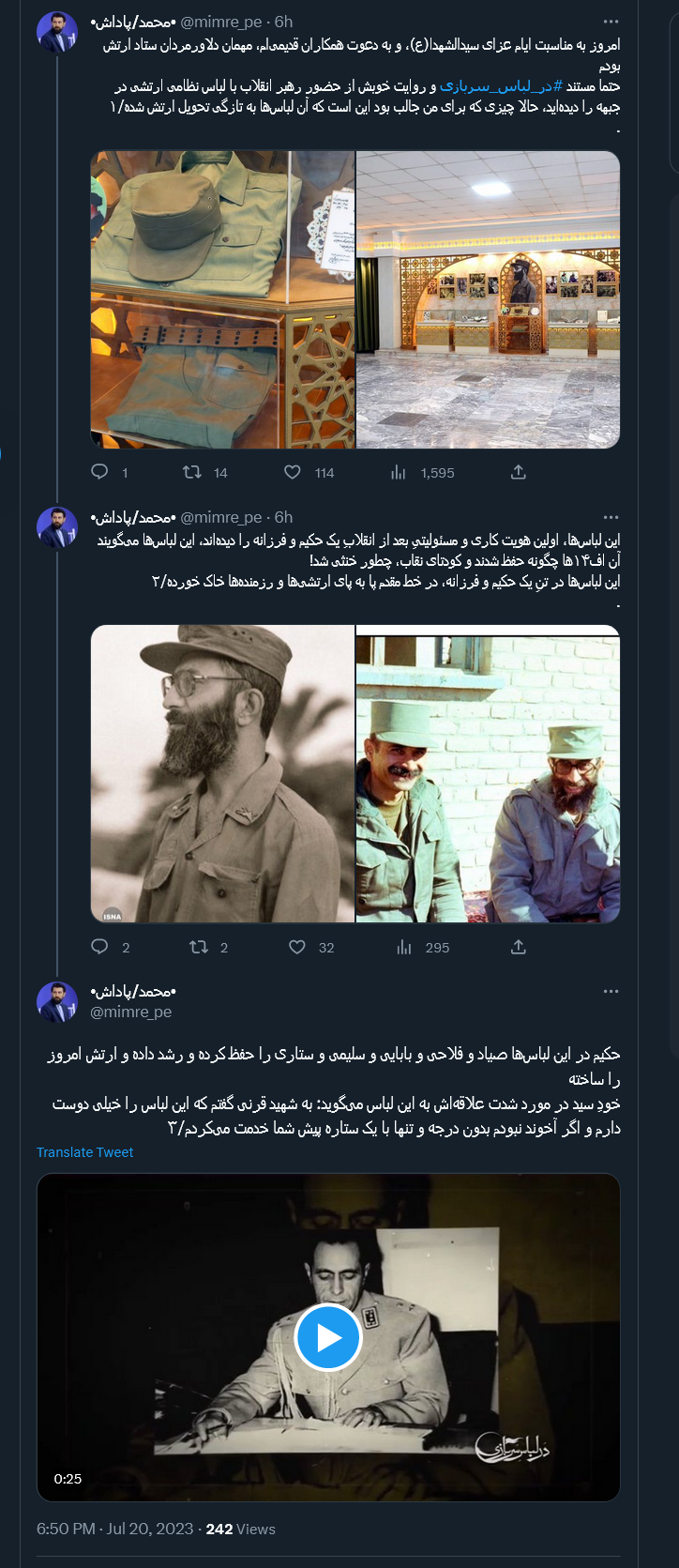Play the embedded video
Screen dimensions: 679x1568
[327, 1336]
